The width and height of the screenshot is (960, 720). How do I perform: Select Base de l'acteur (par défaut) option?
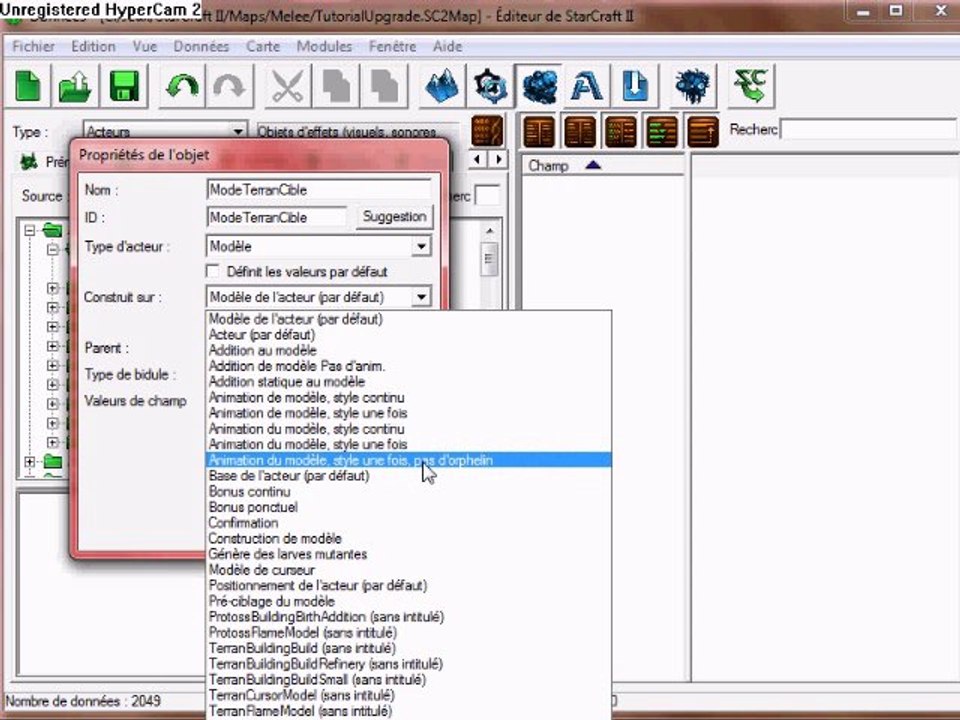click(x=408, y=476)
